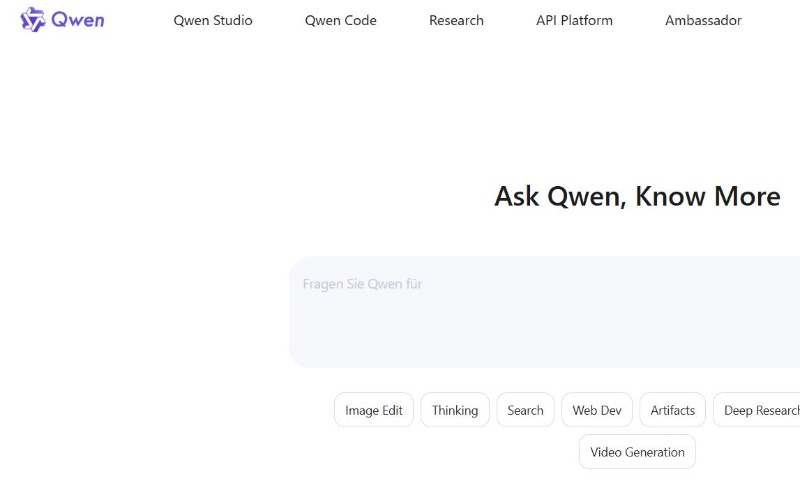Screen dimensions: 800x483
Task: Open the Qwen Code menu item
Action: click(340, 20)
